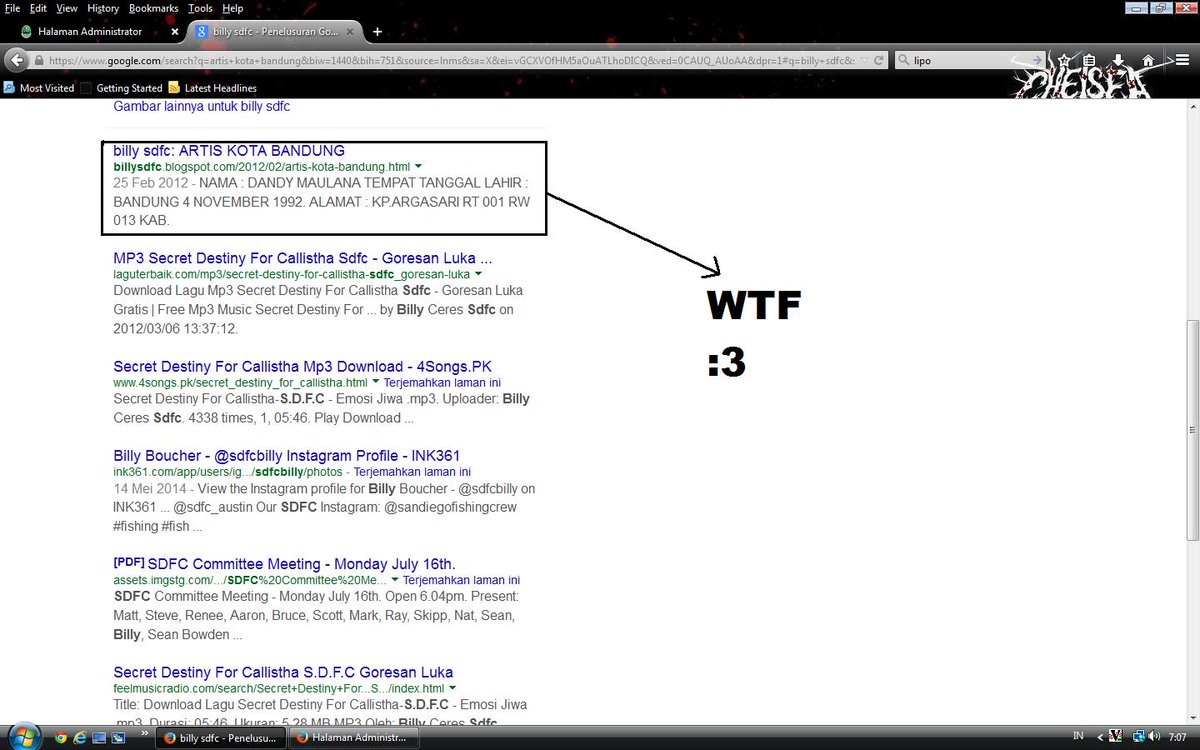Open dropdown arrow beside the 4songs.pk URL

point(376,382)
